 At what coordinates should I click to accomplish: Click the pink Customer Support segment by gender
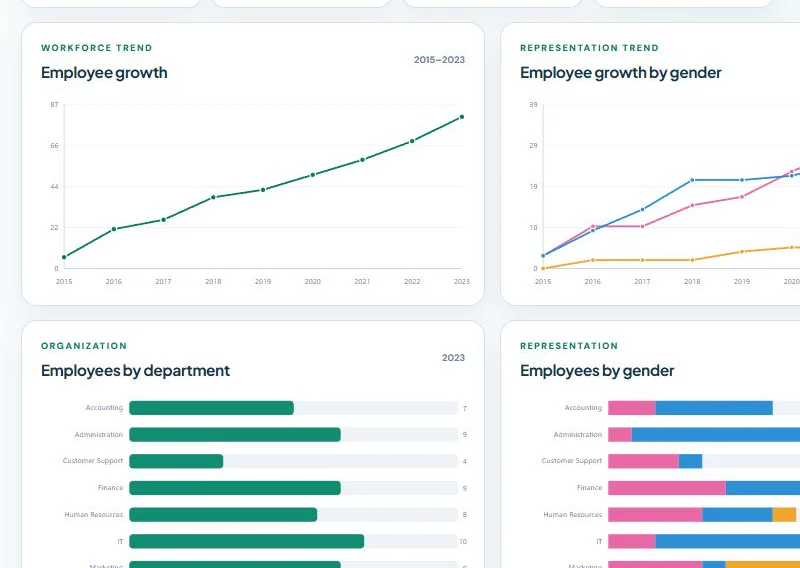coord(643,461)
